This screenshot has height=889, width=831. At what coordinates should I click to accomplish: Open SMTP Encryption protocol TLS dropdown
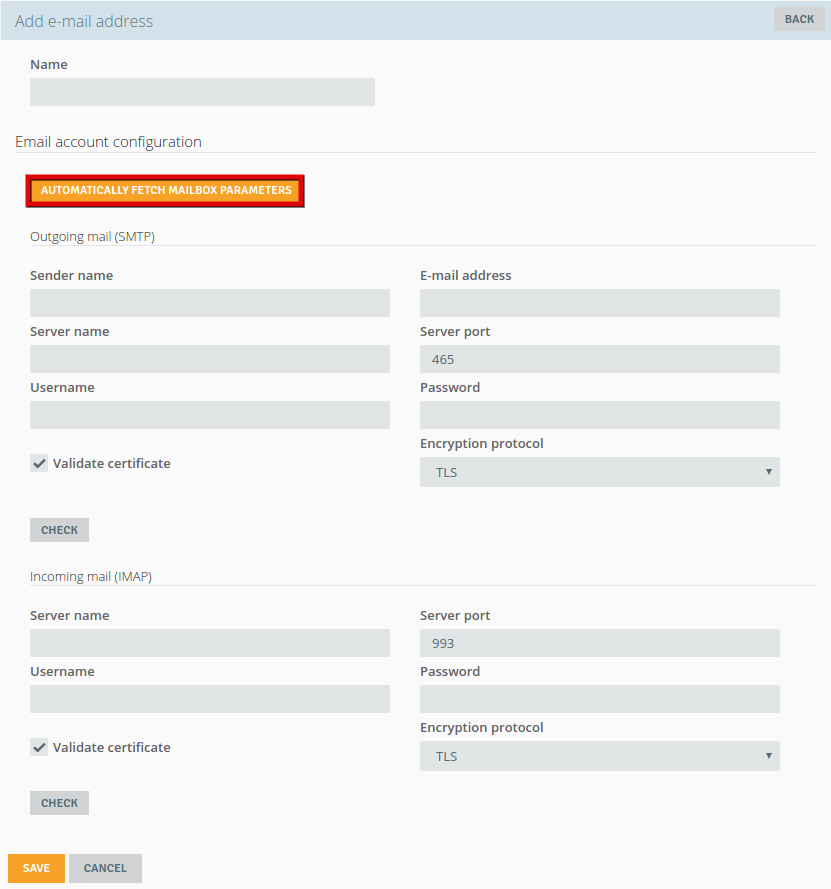click(600, 472)
